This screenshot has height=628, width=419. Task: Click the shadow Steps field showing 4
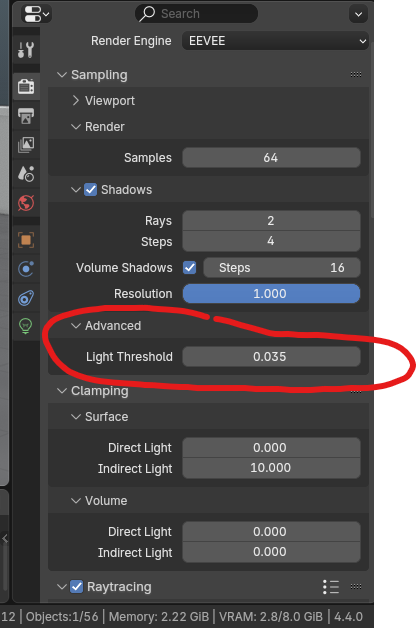[x=271, y=241]
